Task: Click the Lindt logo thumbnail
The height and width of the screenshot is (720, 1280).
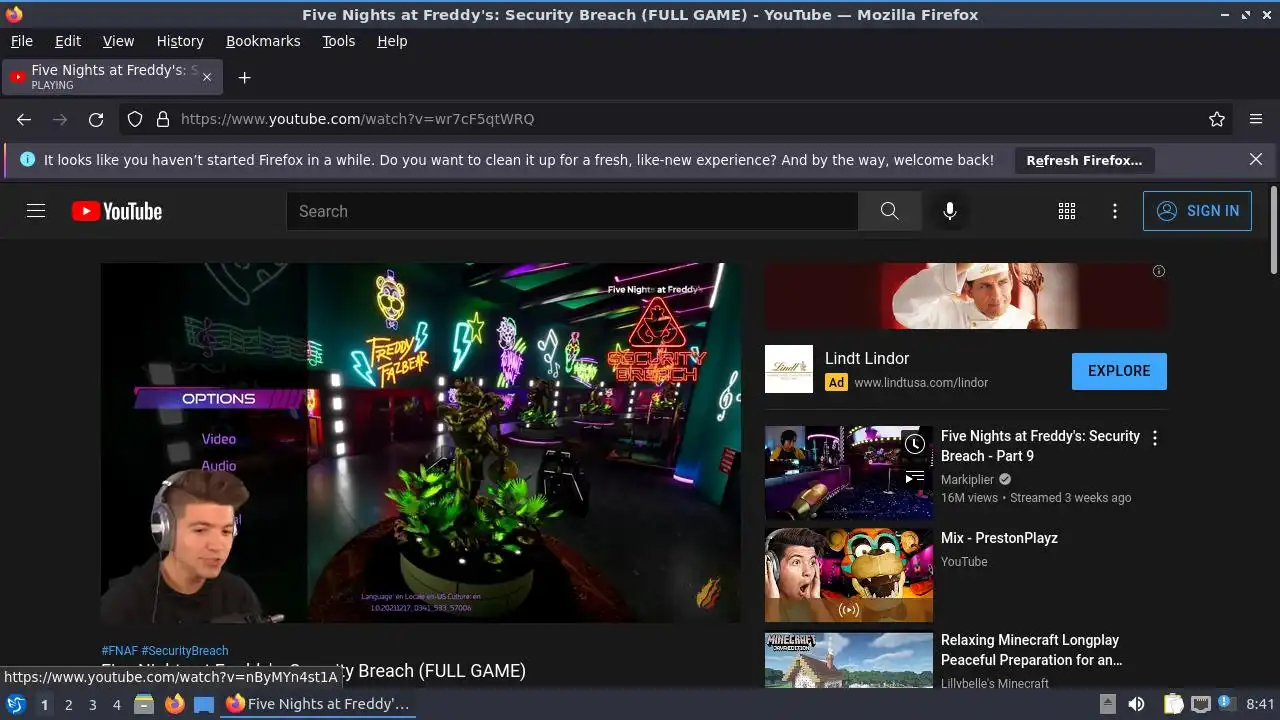Action: pyautogui.click(x=789, y=369)
